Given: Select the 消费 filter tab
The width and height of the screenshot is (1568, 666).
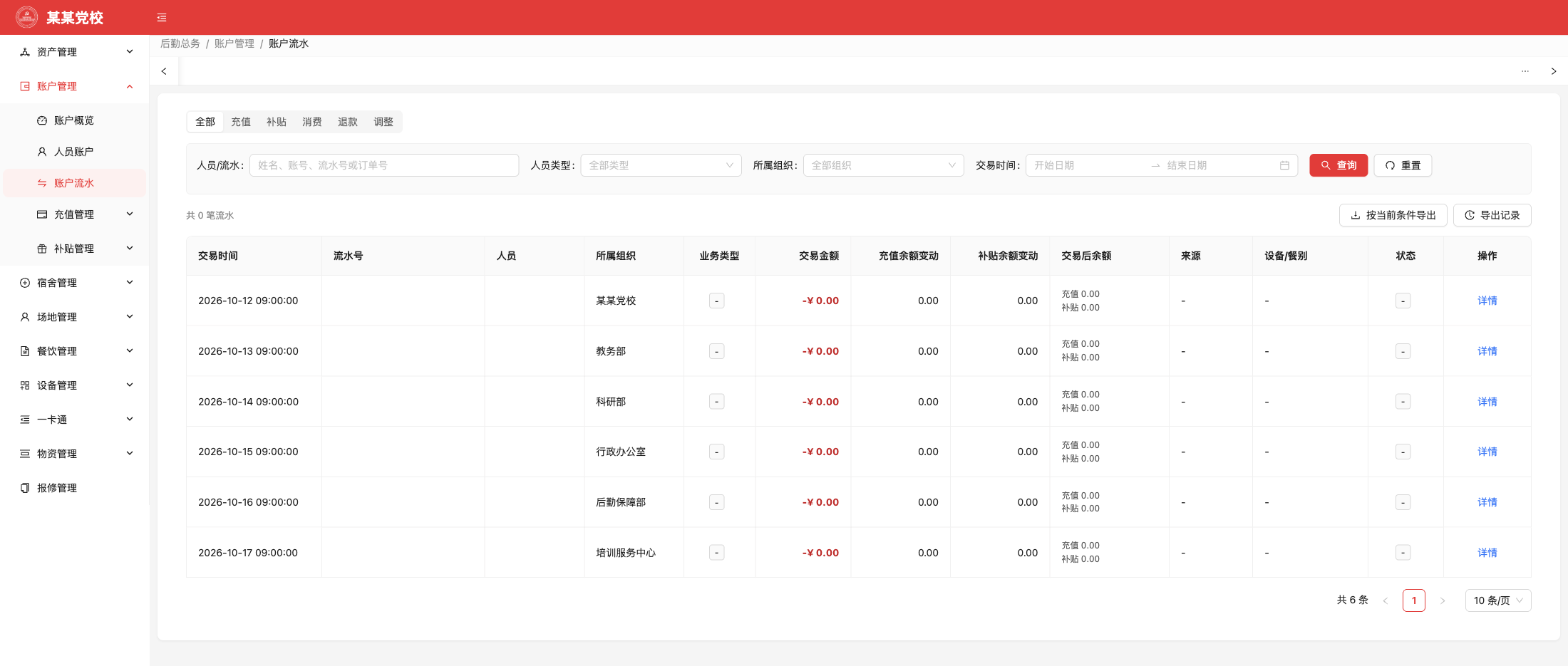Looking at the screenshot, I should point(312,122).
